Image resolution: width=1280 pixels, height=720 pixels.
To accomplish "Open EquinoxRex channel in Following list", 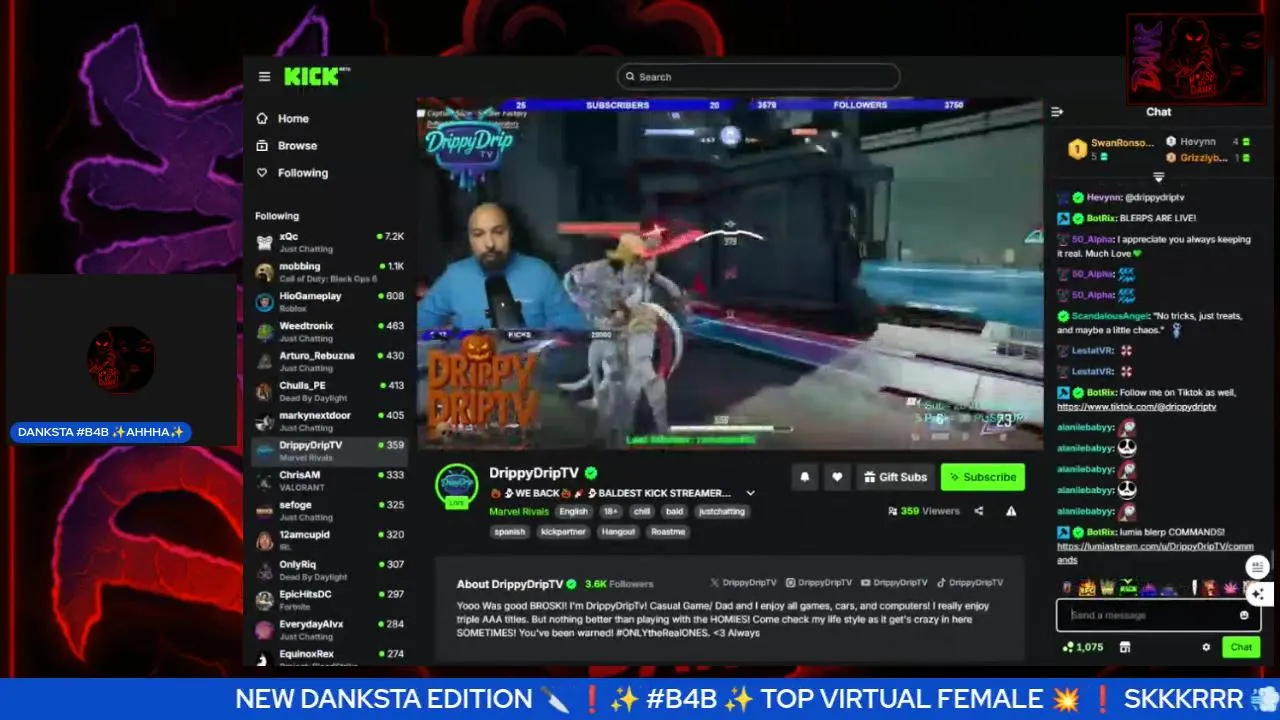I will [329, 657].
